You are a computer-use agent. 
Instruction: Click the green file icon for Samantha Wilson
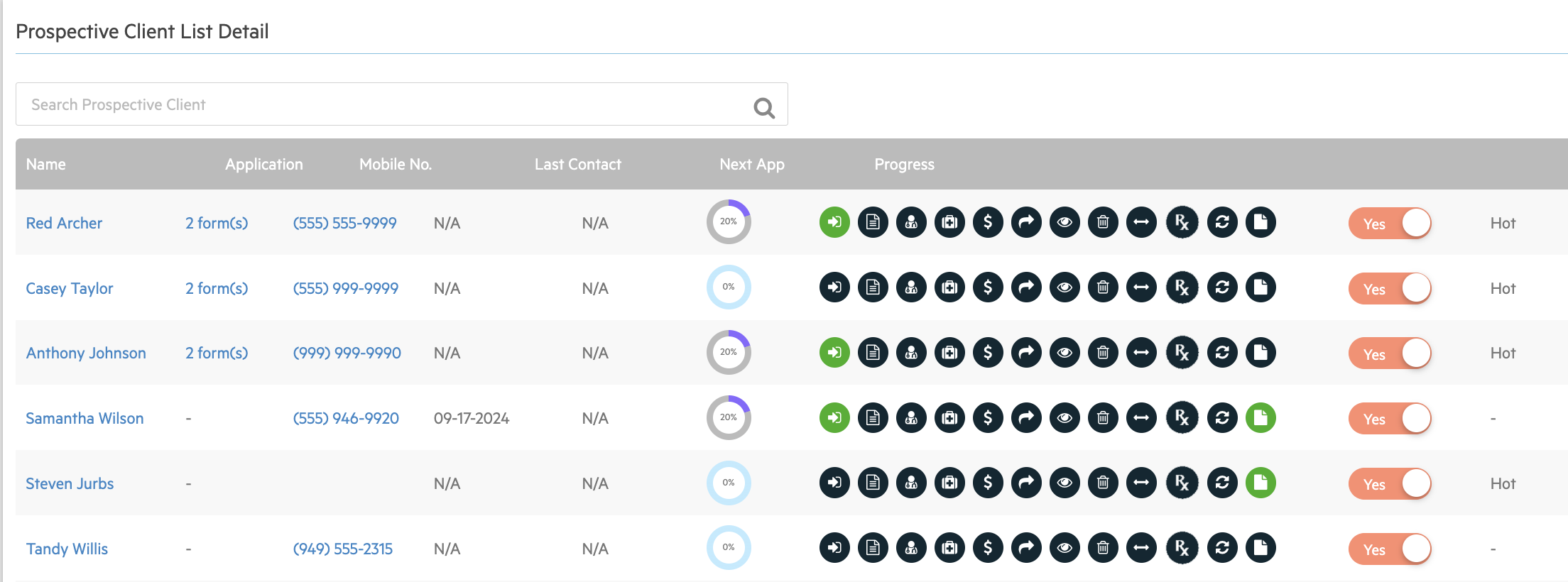pos(1261,418)
